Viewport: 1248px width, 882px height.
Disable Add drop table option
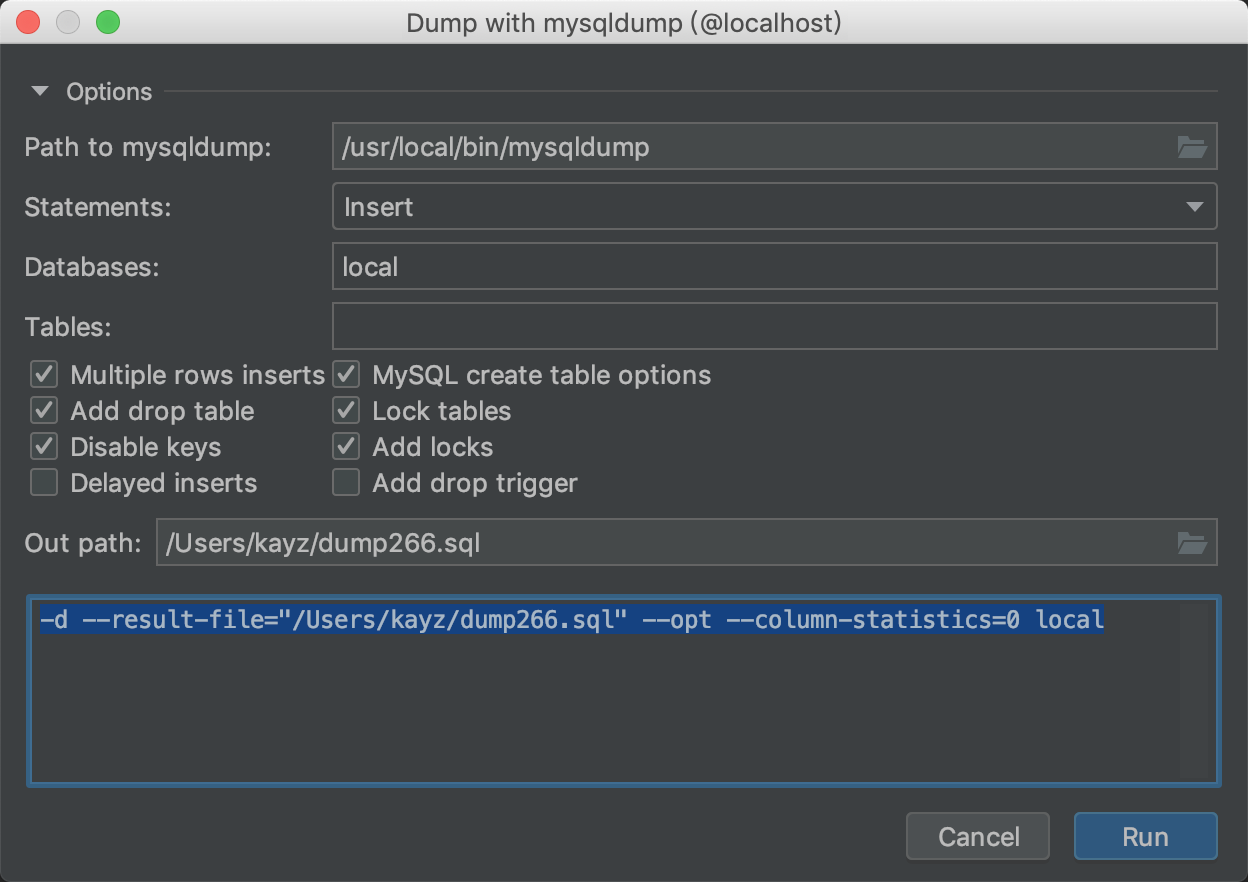[43, 410]
